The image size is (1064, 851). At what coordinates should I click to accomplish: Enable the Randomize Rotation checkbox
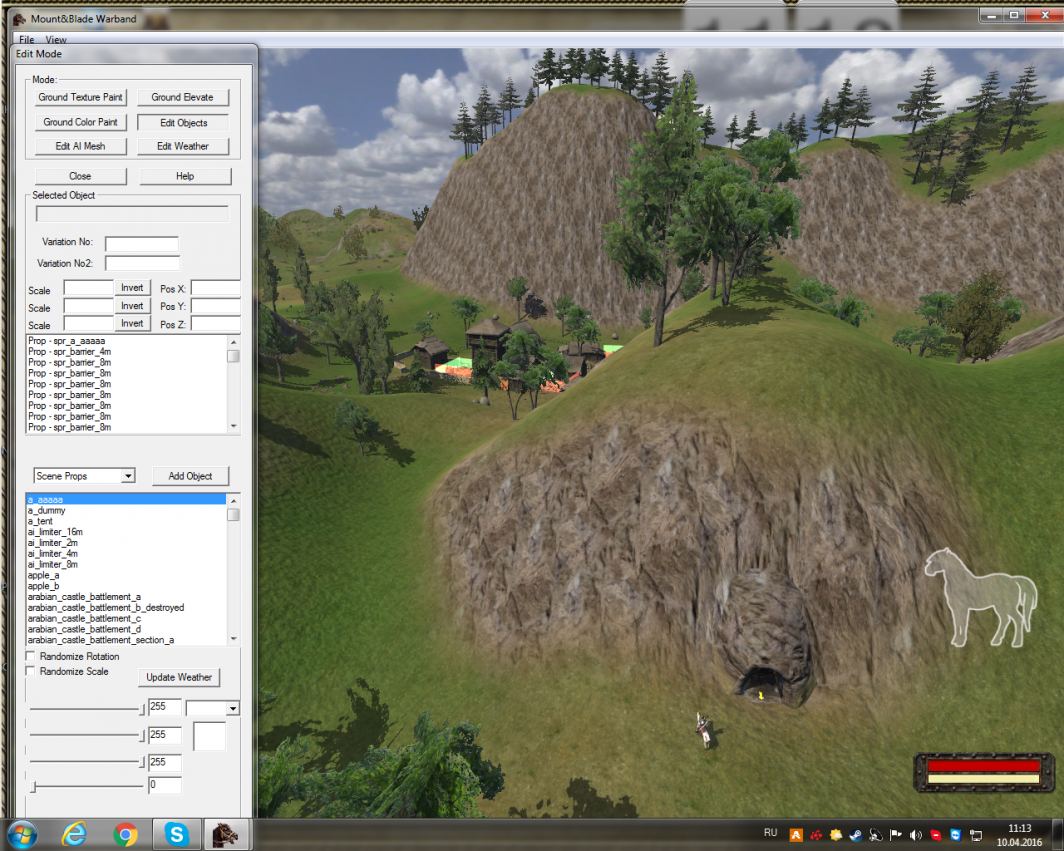[x=30, y=657]
